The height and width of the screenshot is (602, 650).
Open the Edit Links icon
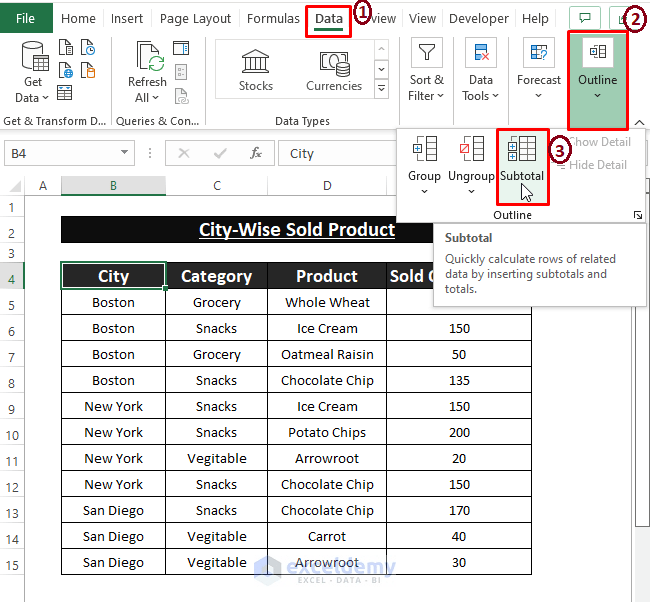(x=181, y=96)
